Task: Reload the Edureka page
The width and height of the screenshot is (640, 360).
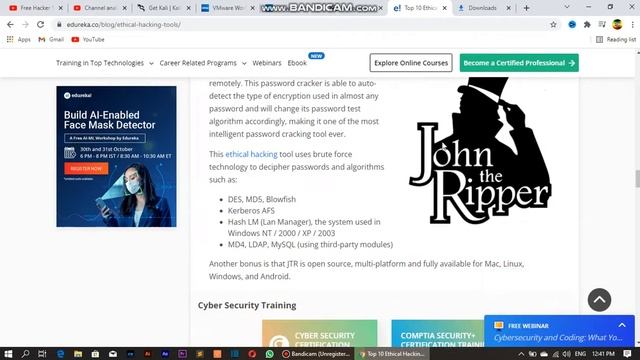Action: pos(40,24)
